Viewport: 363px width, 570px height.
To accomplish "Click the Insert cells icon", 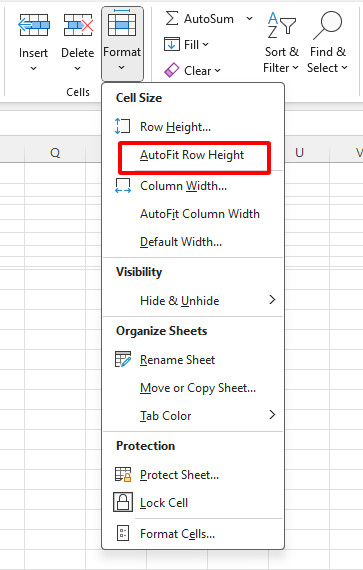I will [x=33, y=25].
